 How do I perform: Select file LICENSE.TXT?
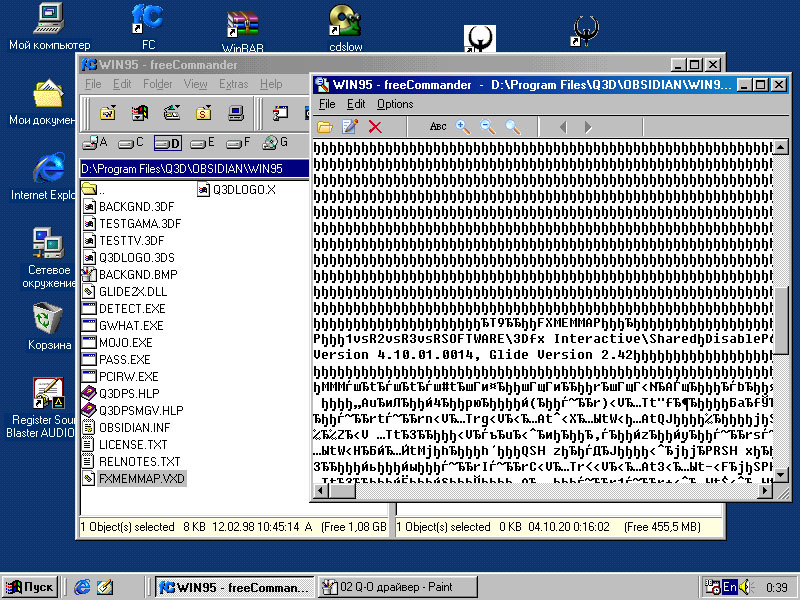tap(125, 444)
